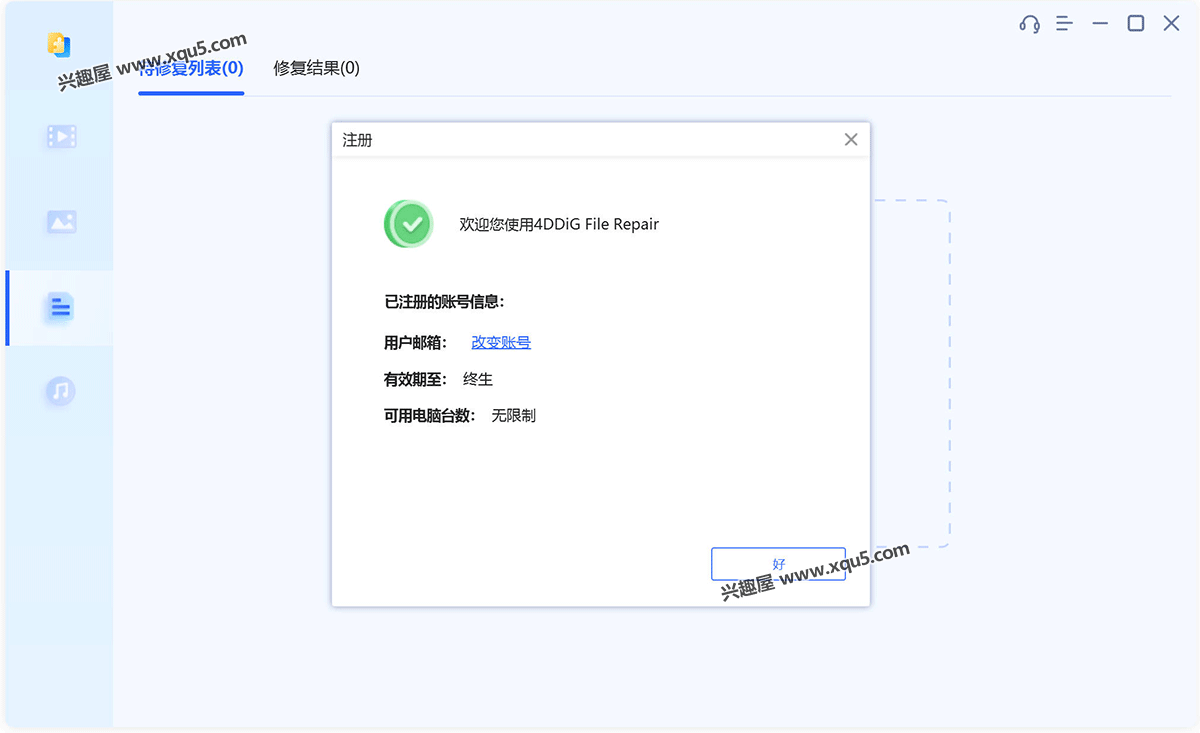Click the 改变账号 link
Viewport: 1200px width, 733px height.
click(501, 342)
